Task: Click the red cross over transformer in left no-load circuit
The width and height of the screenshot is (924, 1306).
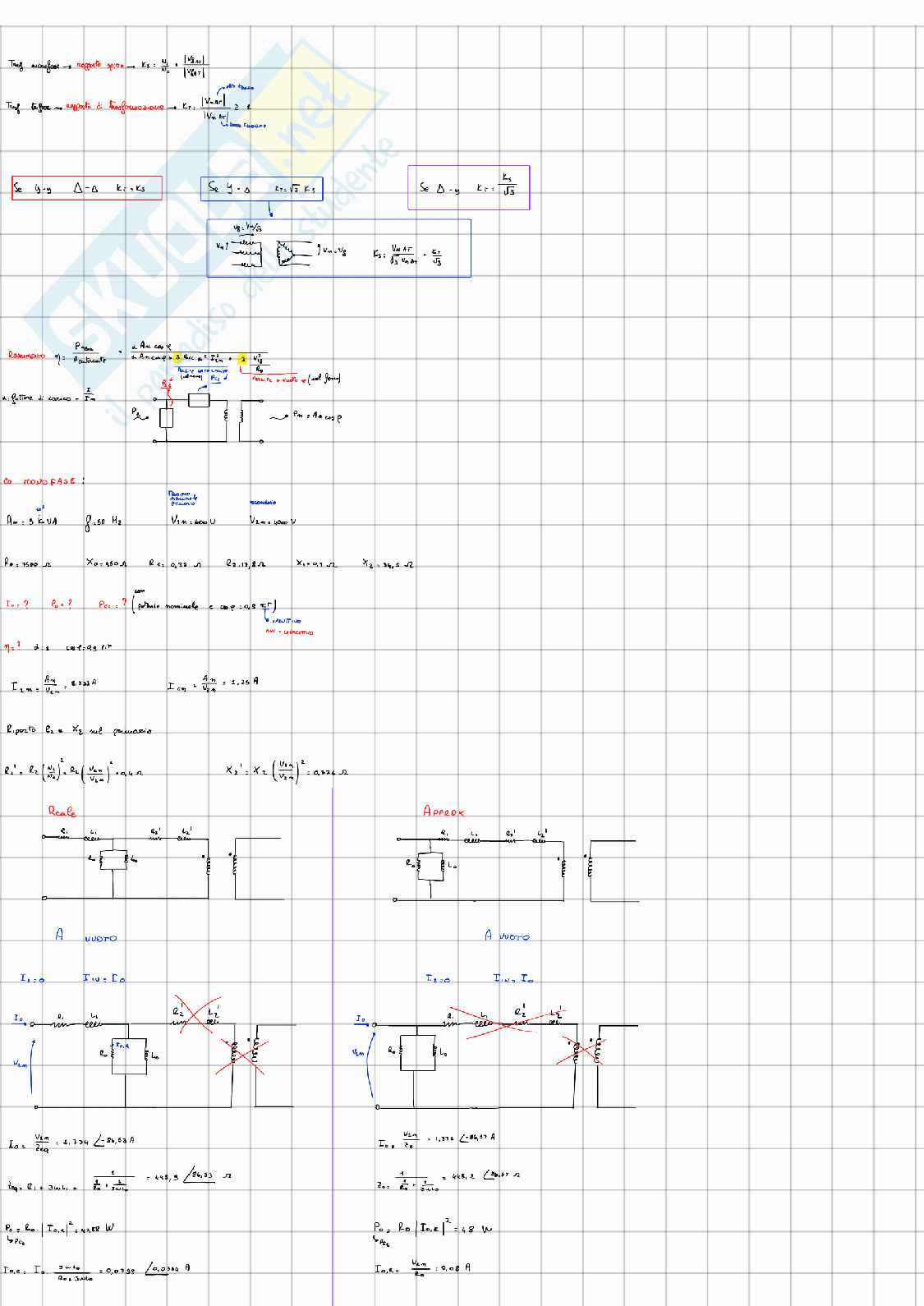Action: (241, 1051)
